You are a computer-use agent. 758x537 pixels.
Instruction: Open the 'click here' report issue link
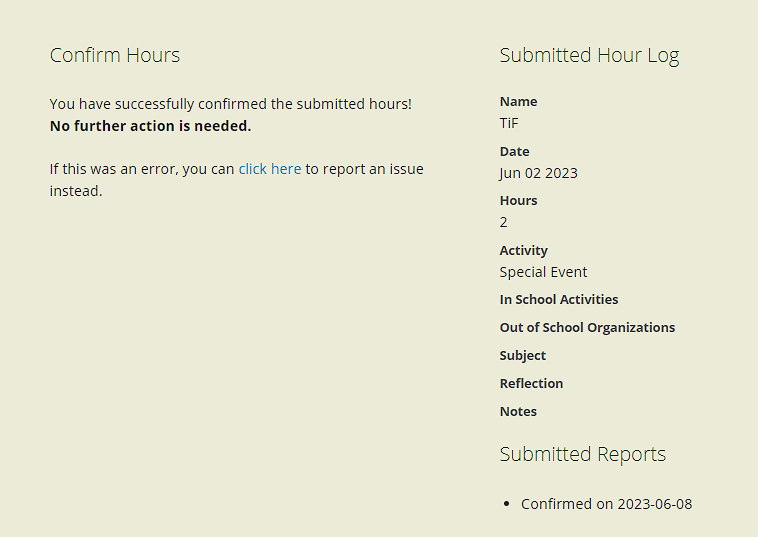coord(270,169)
